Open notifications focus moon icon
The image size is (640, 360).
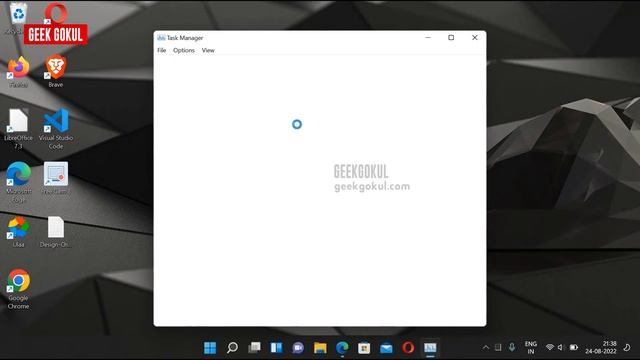pyautogui.click(x=627, y=347)
